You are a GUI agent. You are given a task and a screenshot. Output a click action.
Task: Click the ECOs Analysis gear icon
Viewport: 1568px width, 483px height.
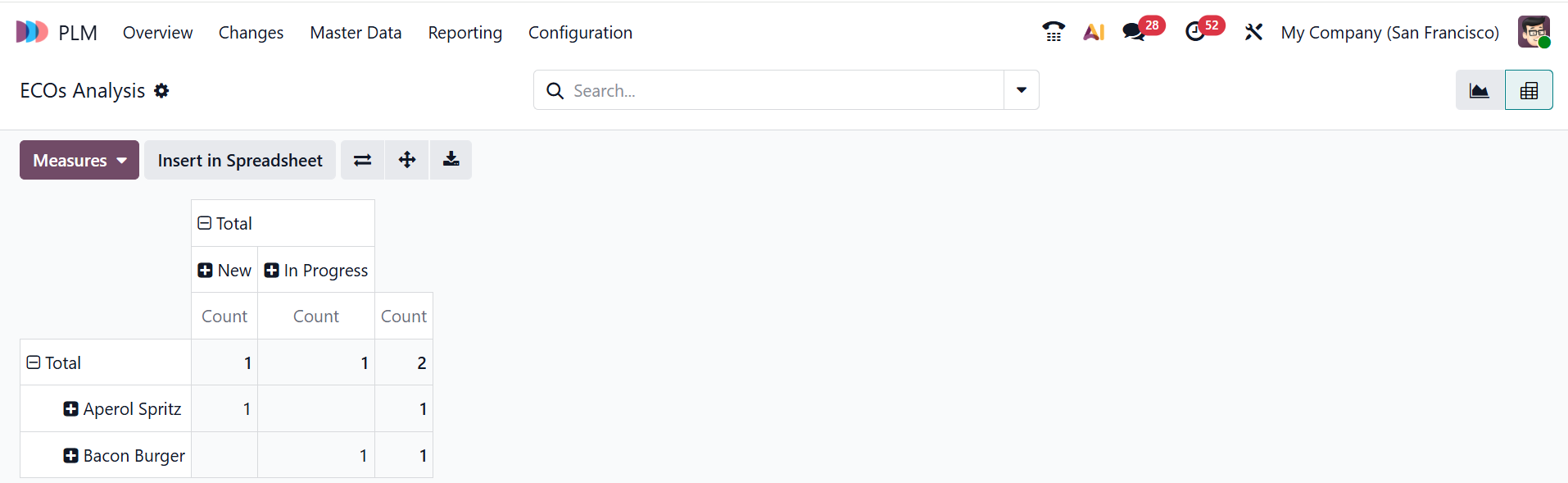click(x=161, y=91)
